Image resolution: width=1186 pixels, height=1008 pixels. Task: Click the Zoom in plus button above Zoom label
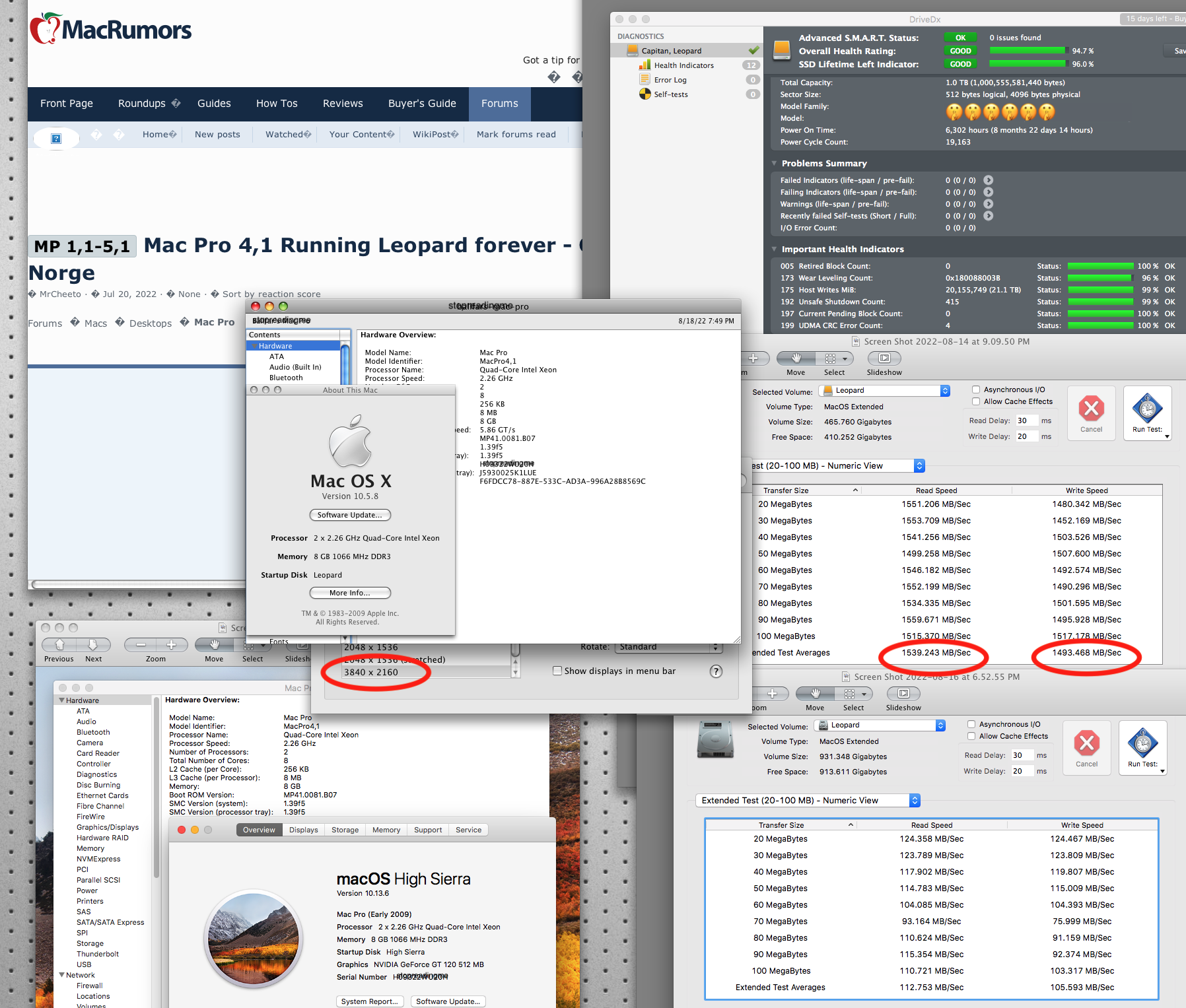click(172, 644)
